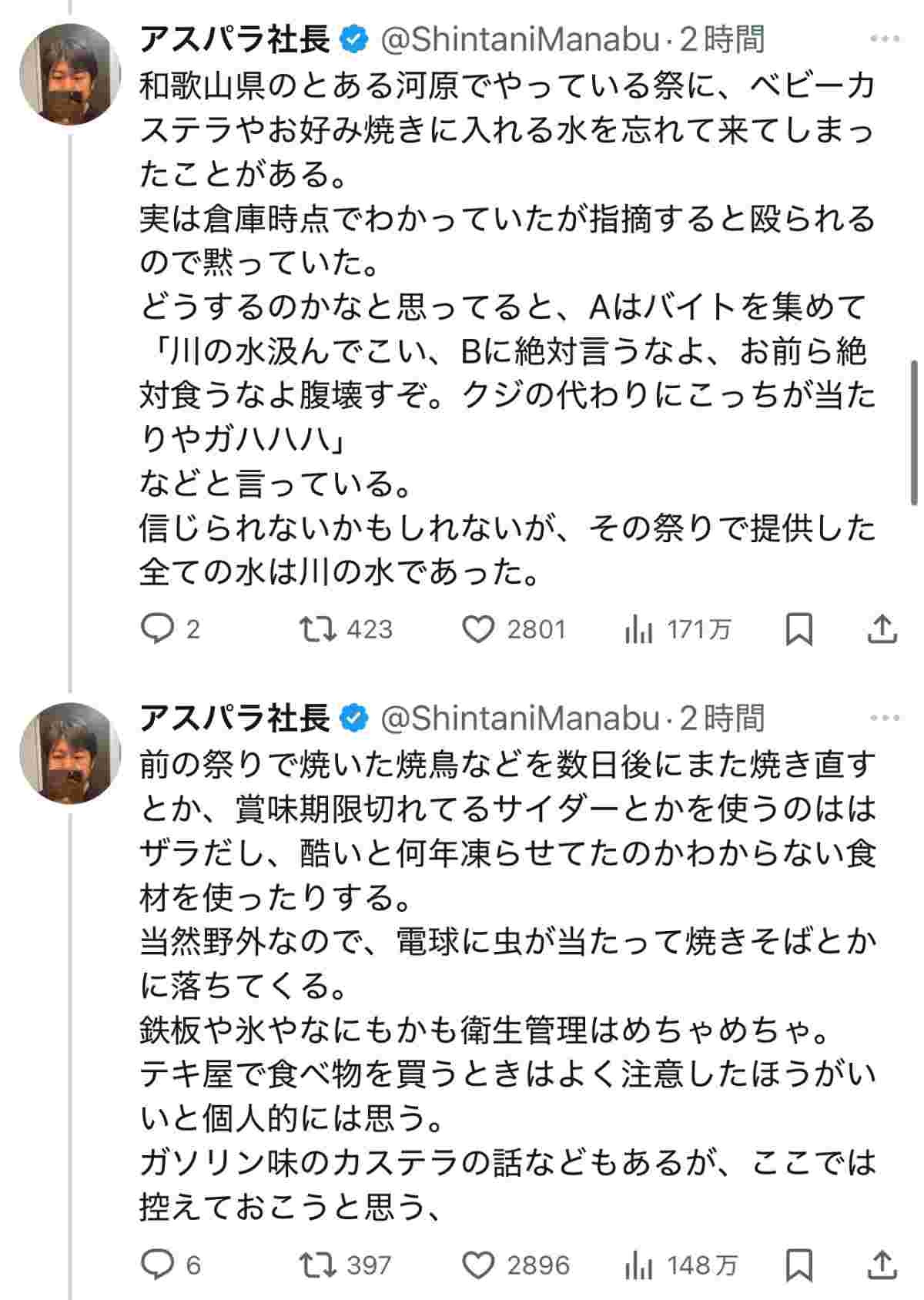This screenshot has height=1300, width=924.
Task: Retweet the first tweet with 423 retweets
Action: [x=318, y=630]
